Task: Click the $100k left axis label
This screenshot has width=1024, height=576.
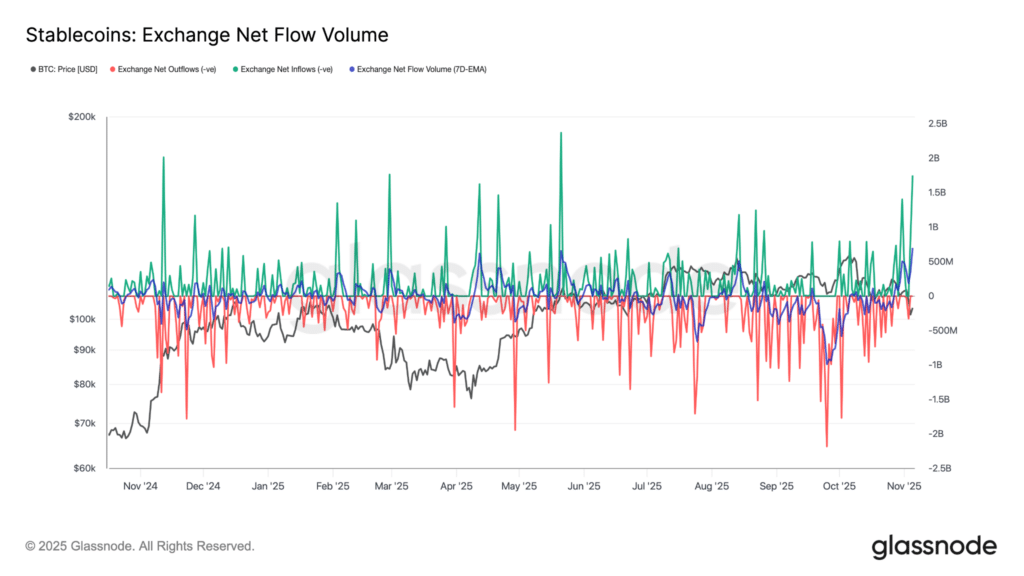Action: (x=82, y=319)
